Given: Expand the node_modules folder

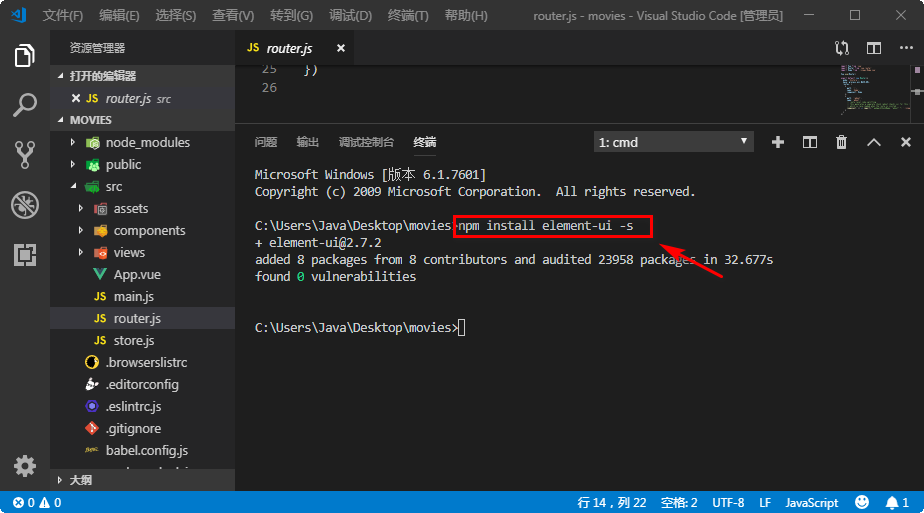Looking at the screenshot, I should tap(73, 142).
